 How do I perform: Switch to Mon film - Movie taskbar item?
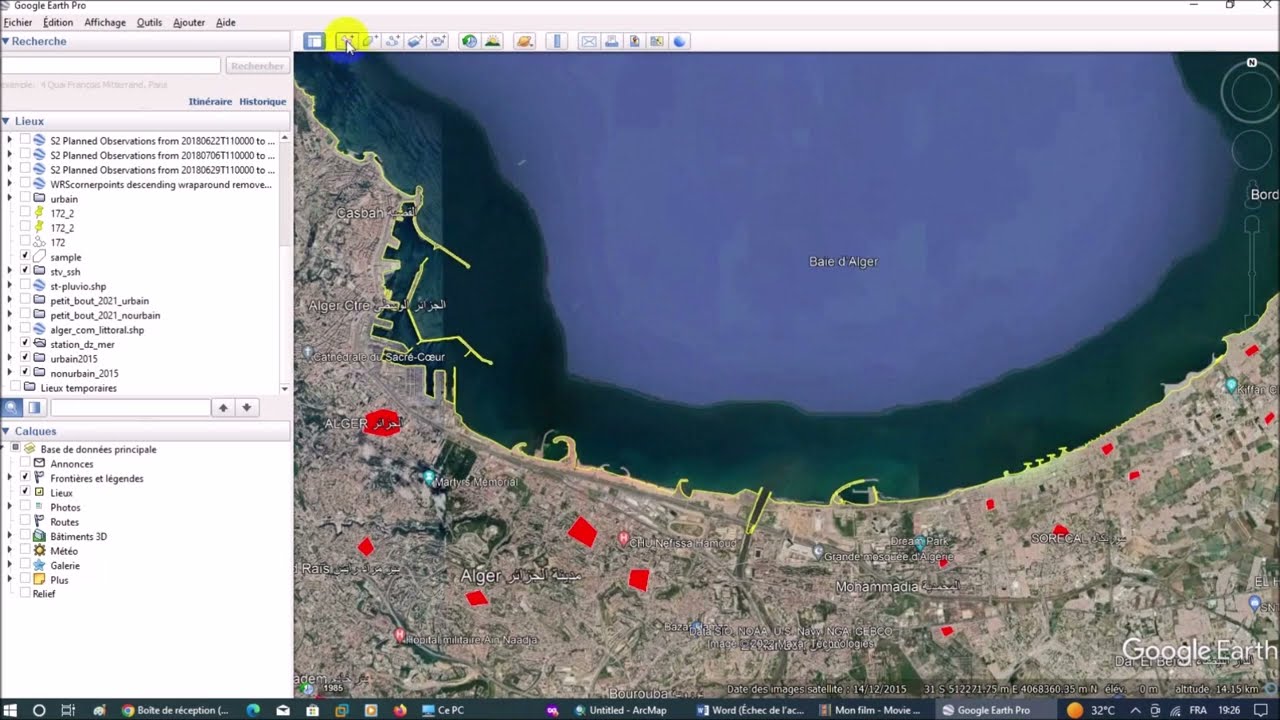point(870,710)
